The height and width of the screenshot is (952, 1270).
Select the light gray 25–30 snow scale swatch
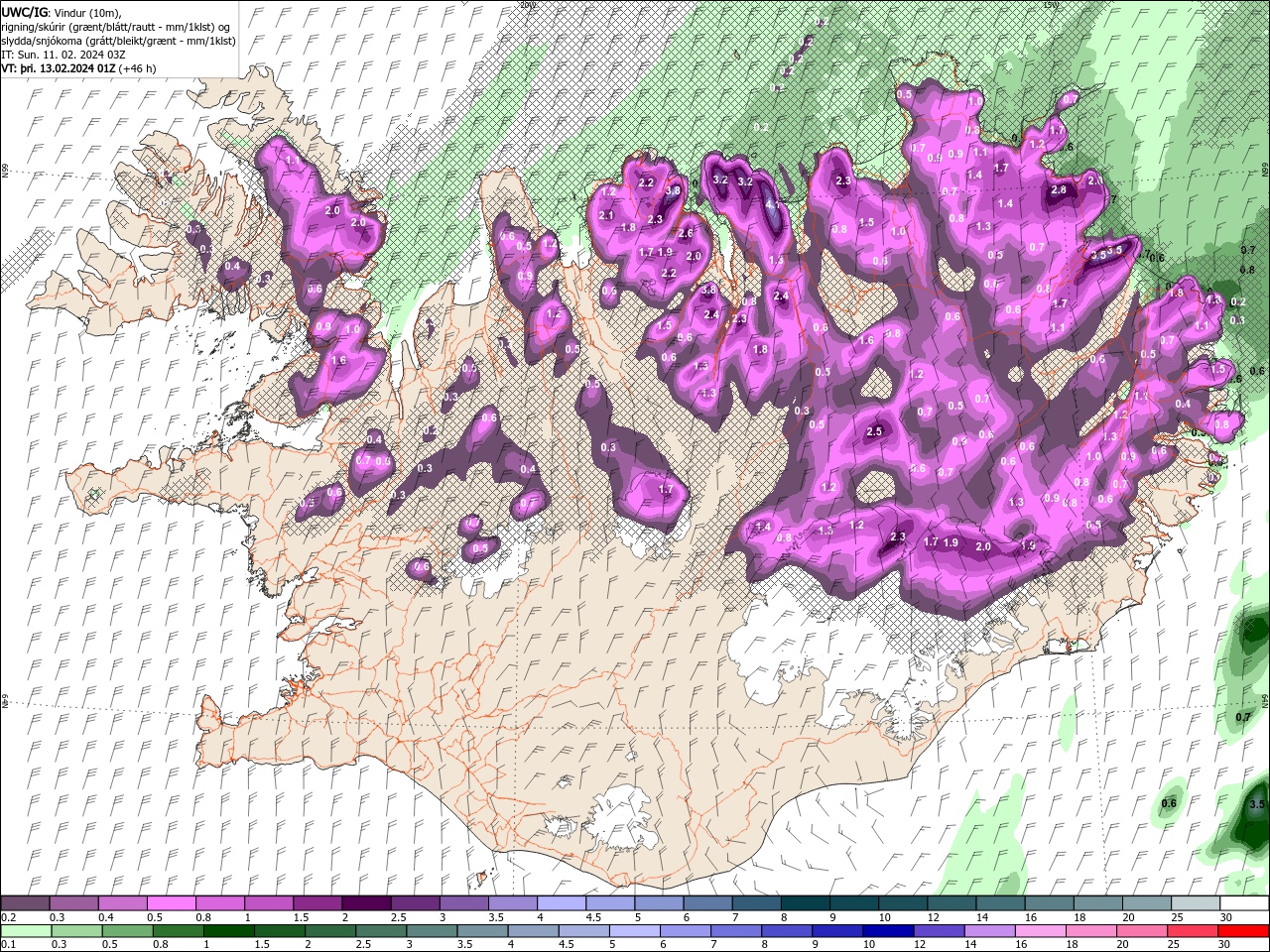coord(1197,903)
